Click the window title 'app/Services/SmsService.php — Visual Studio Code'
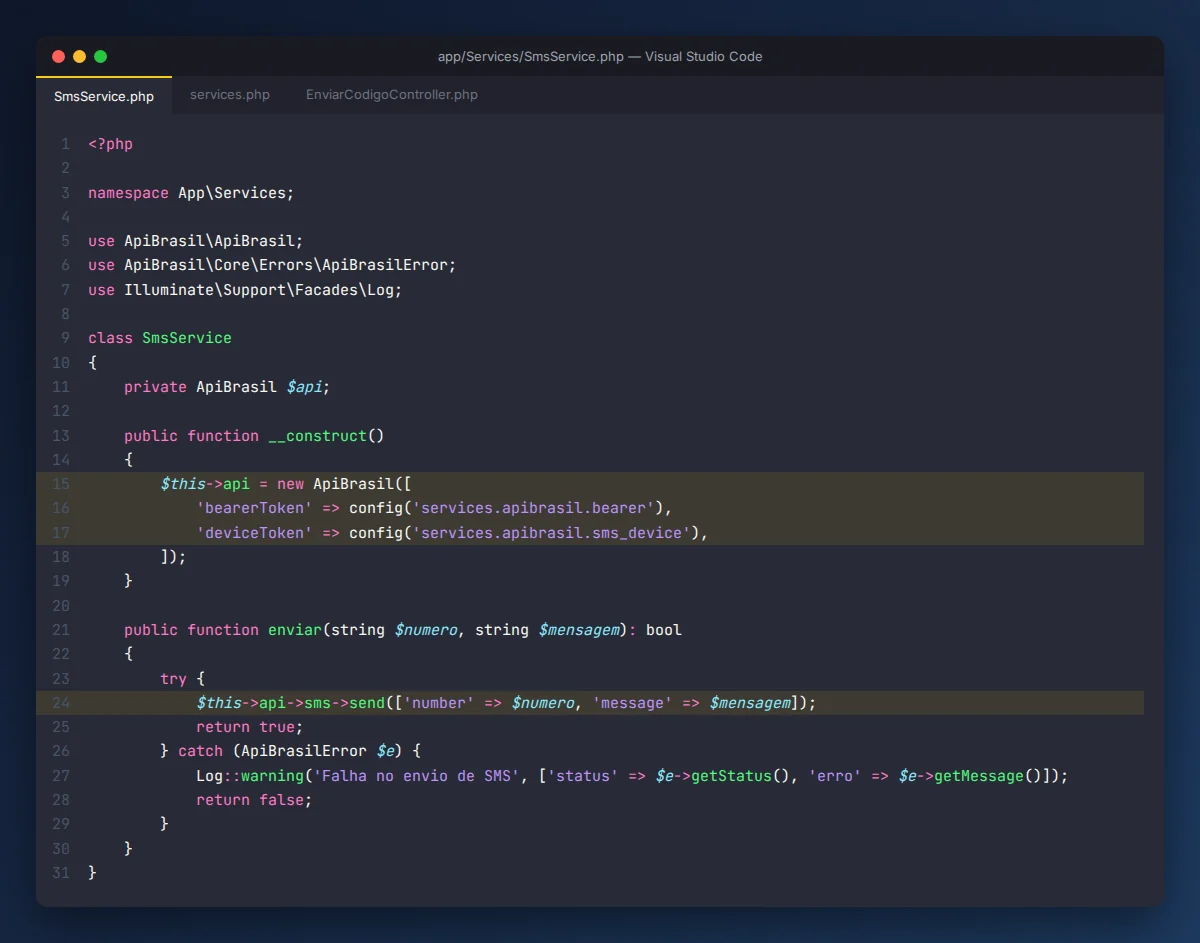The width and height of the screenshot is (1200, 943). (x=600, y=57)
